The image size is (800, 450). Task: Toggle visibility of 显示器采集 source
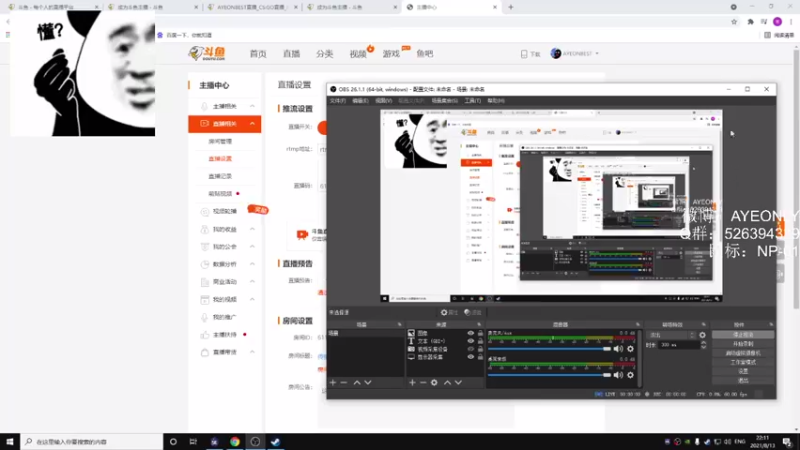click(471, 357)
